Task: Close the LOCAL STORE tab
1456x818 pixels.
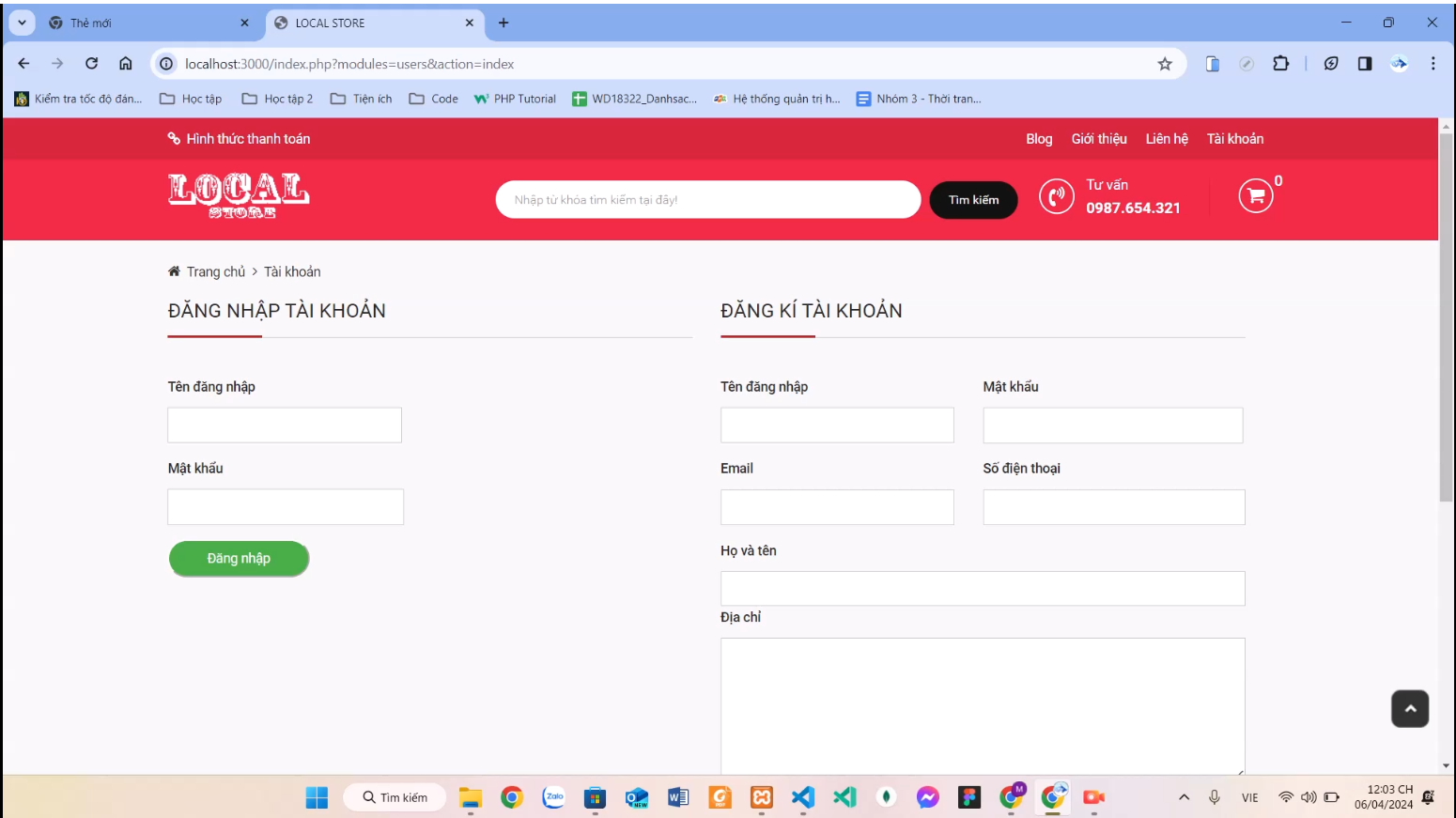Action: pyautogui.click(x=470, y=23)
